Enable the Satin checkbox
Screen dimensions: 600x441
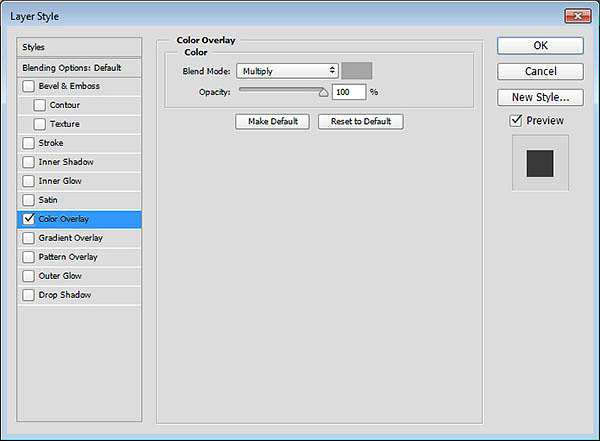(x=28, y=200)
